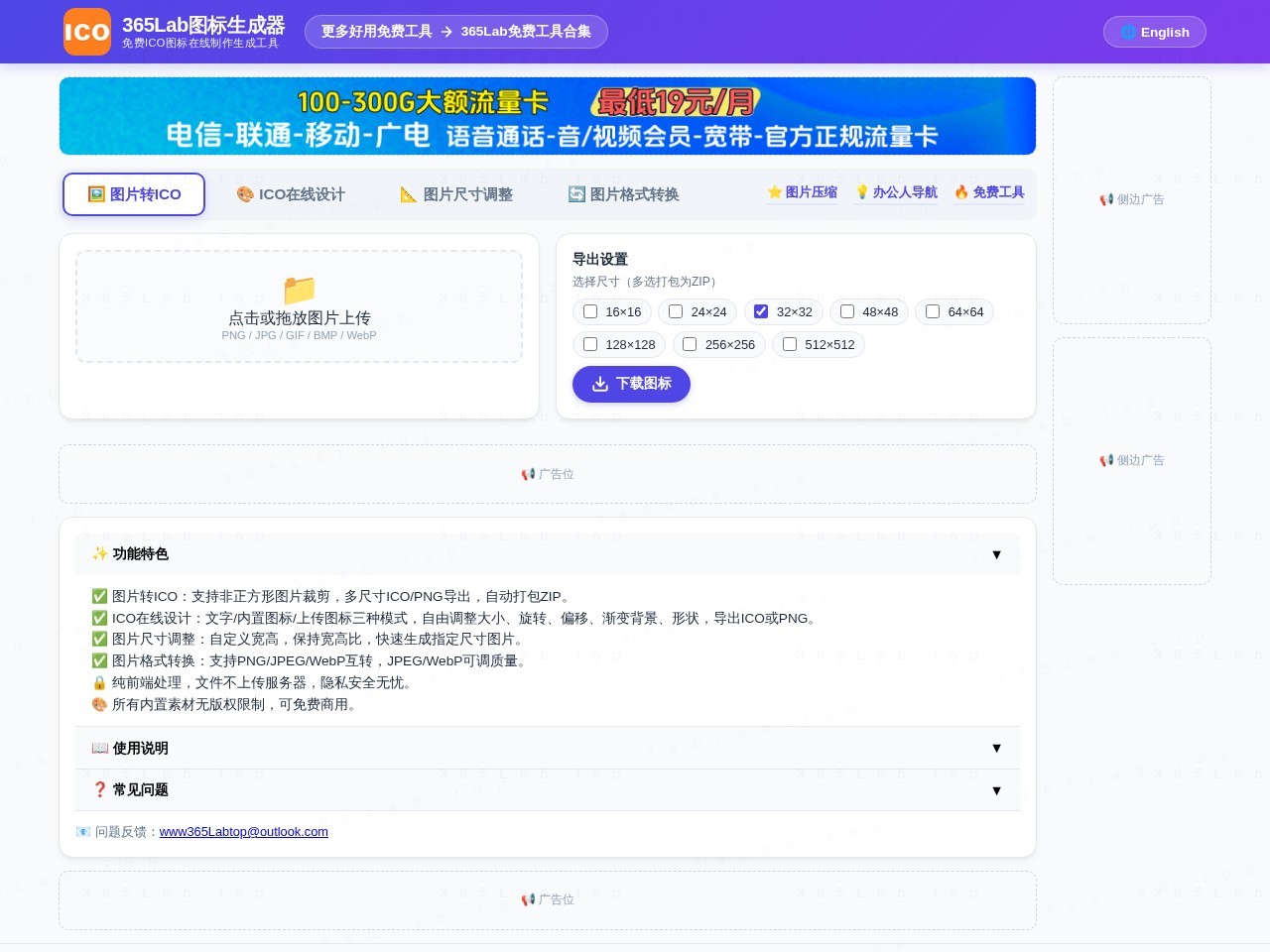Enable the 64×64 size checkbox
The image size is (1270, 952).
tap(933, 311)
